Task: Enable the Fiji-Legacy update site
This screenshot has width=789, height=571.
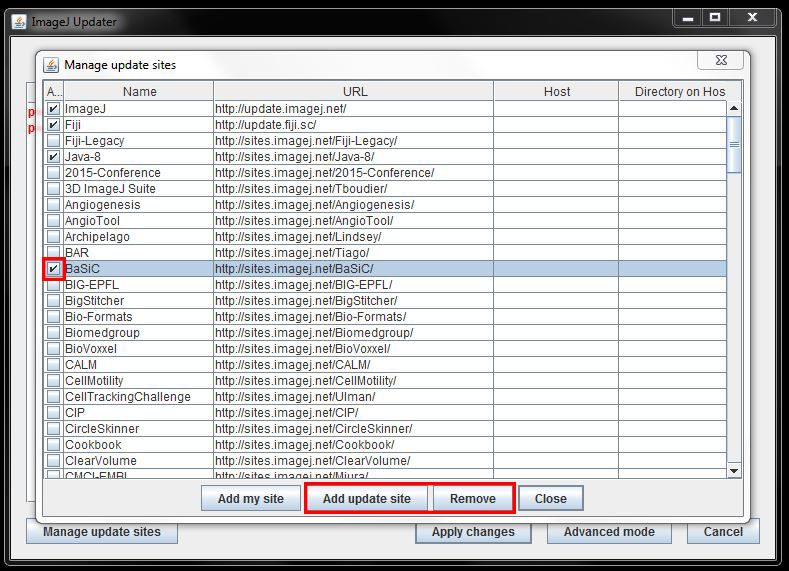Action: (53, 140)
